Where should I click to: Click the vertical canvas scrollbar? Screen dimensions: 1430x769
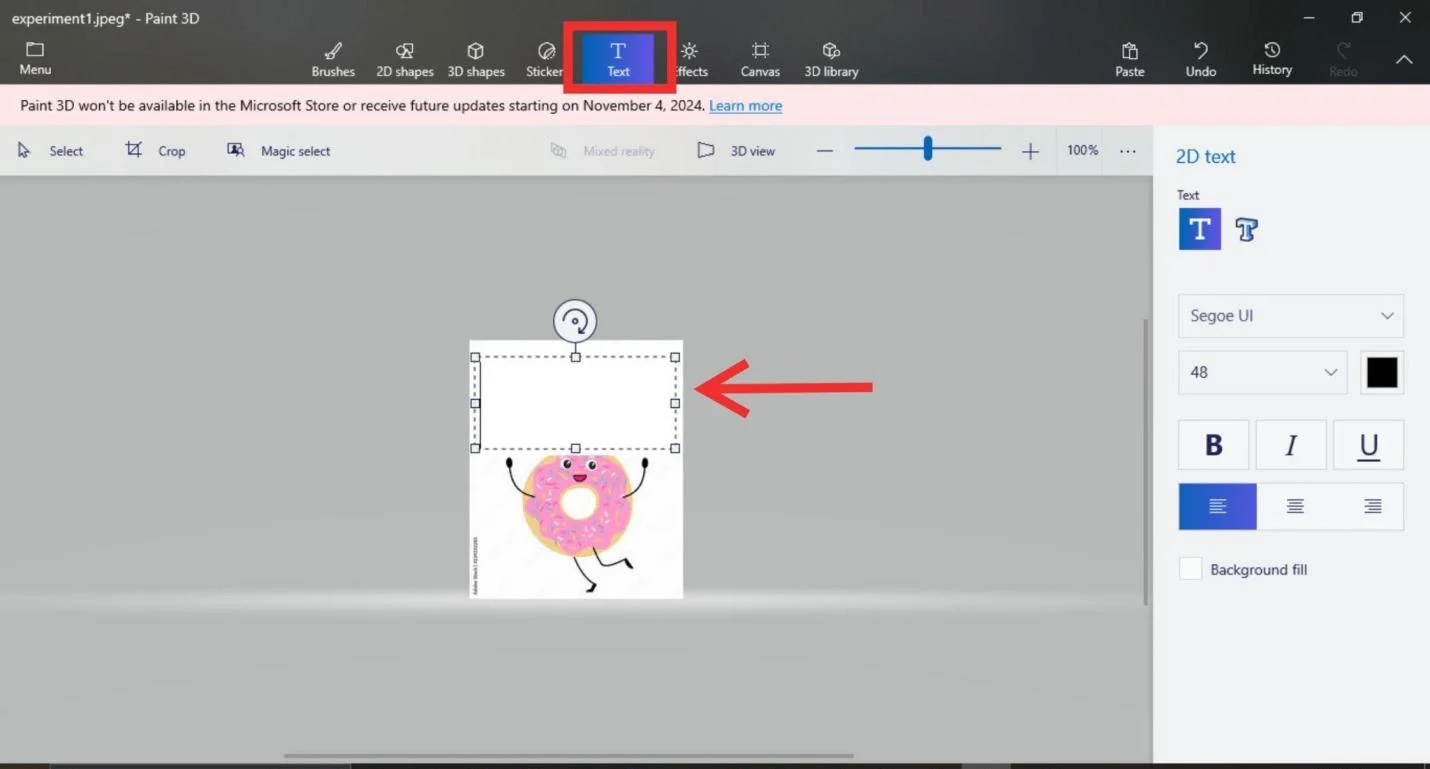tap(1147, 461)
